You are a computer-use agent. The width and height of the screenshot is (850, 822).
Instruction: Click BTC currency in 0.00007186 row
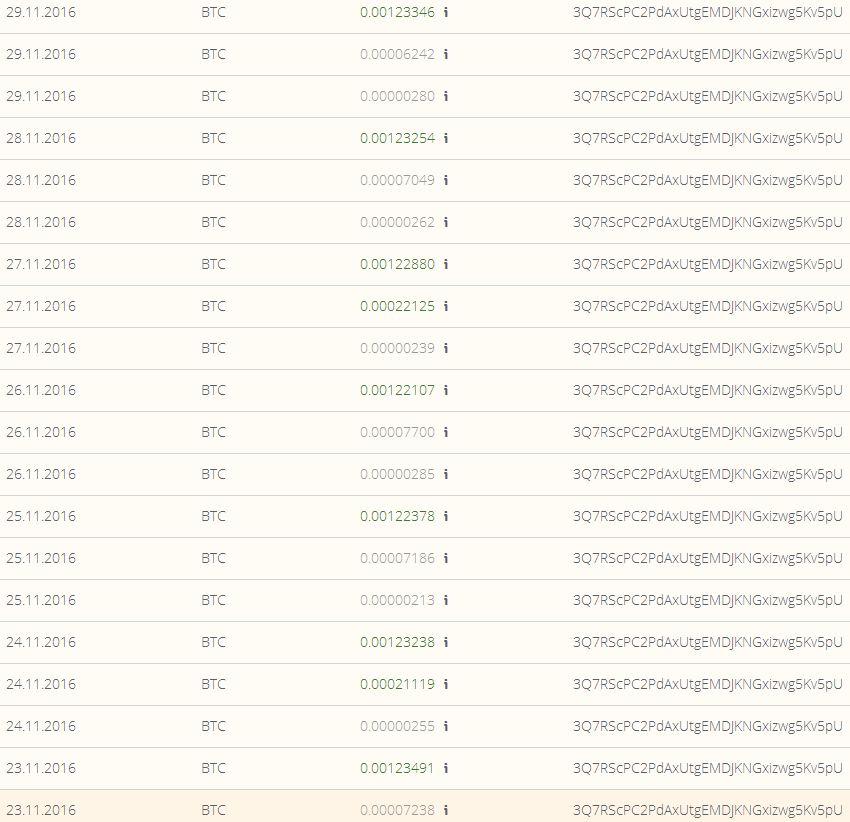tap(214, 558)
